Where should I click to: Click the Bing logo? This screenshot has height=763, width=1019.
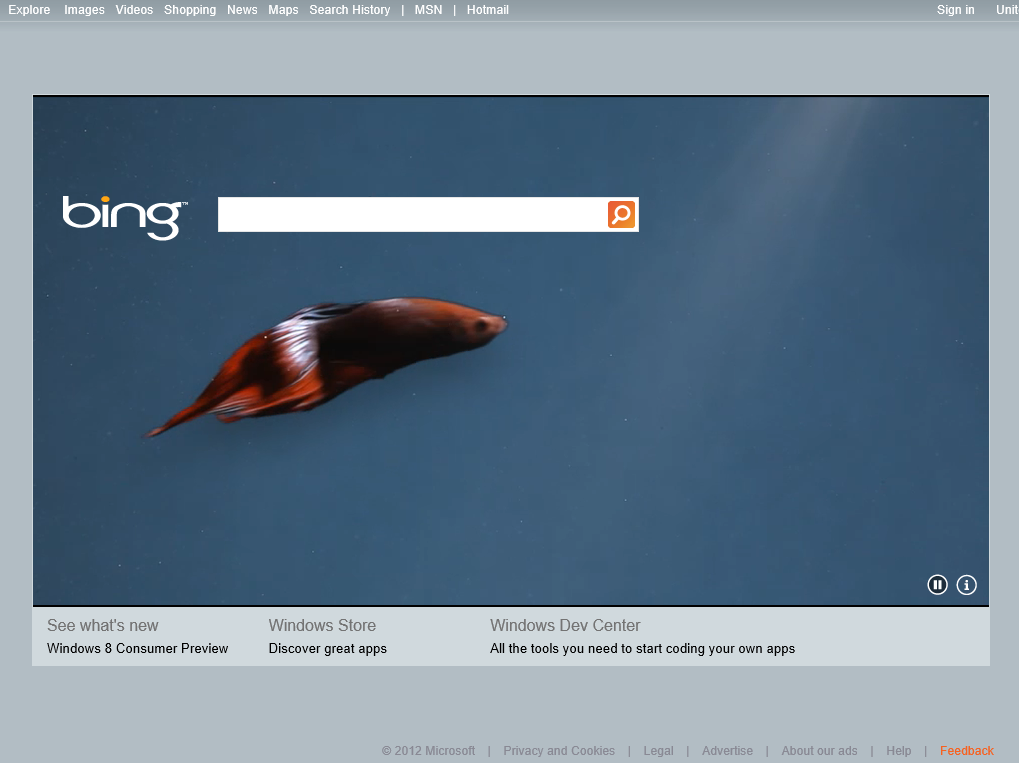pos(122,216)
